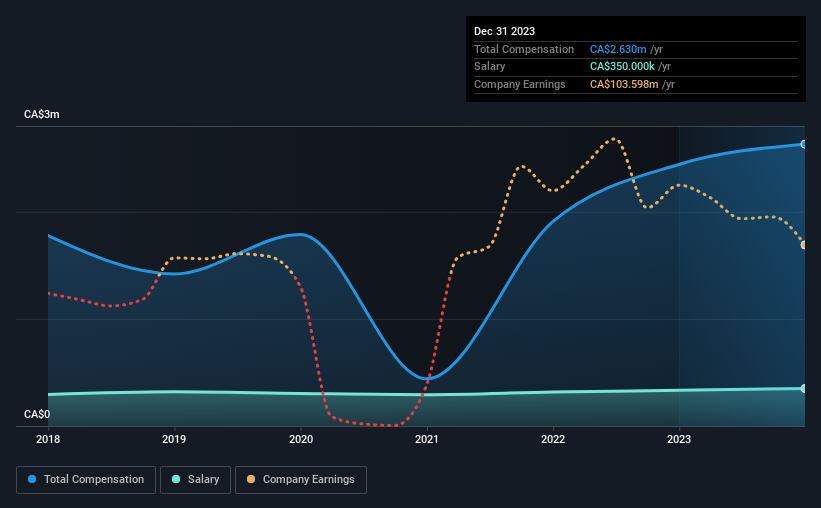Click the blue Total Compensation legend dot
Image resolution: width=821 pixels, height=508 pixels.
pyautogui.click(x=32, y=479)
